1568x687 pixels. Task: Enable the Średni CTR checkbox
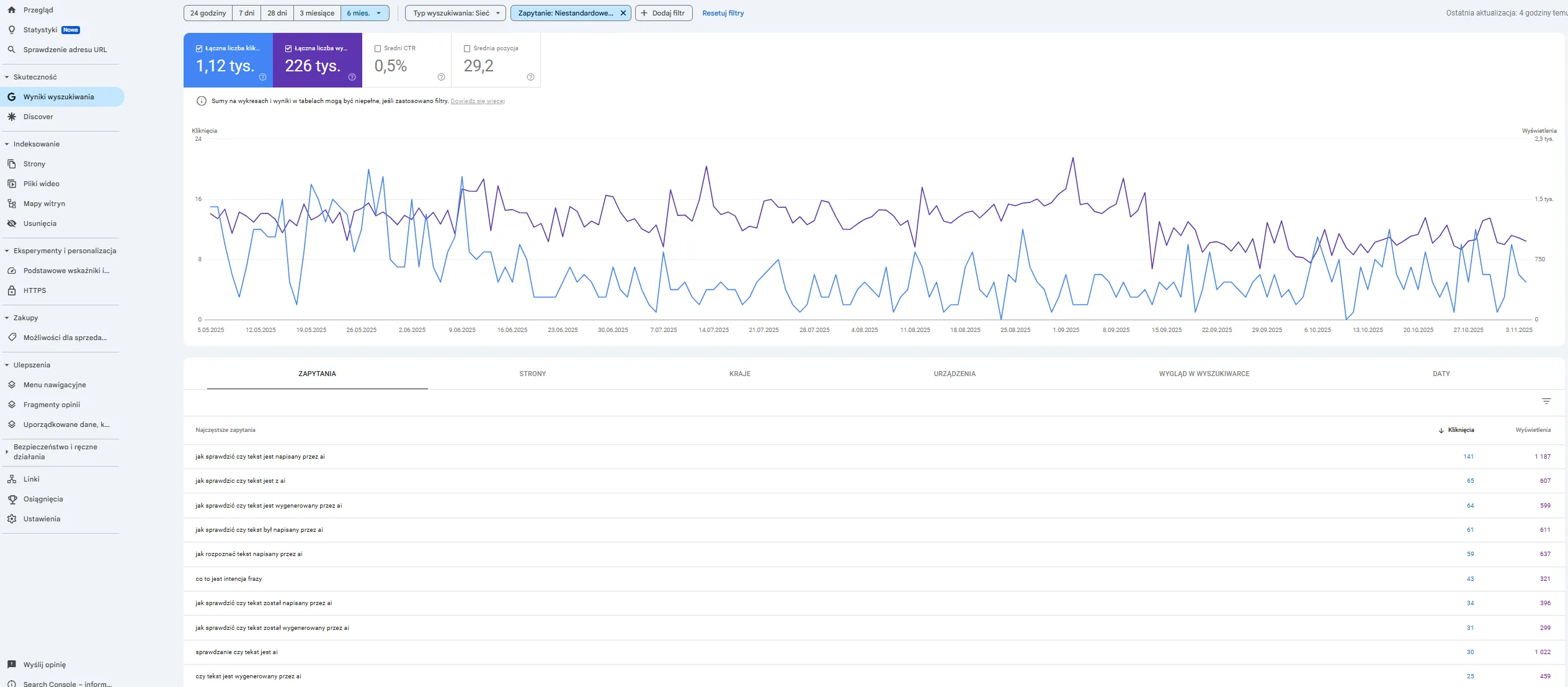tap(378, 48)
